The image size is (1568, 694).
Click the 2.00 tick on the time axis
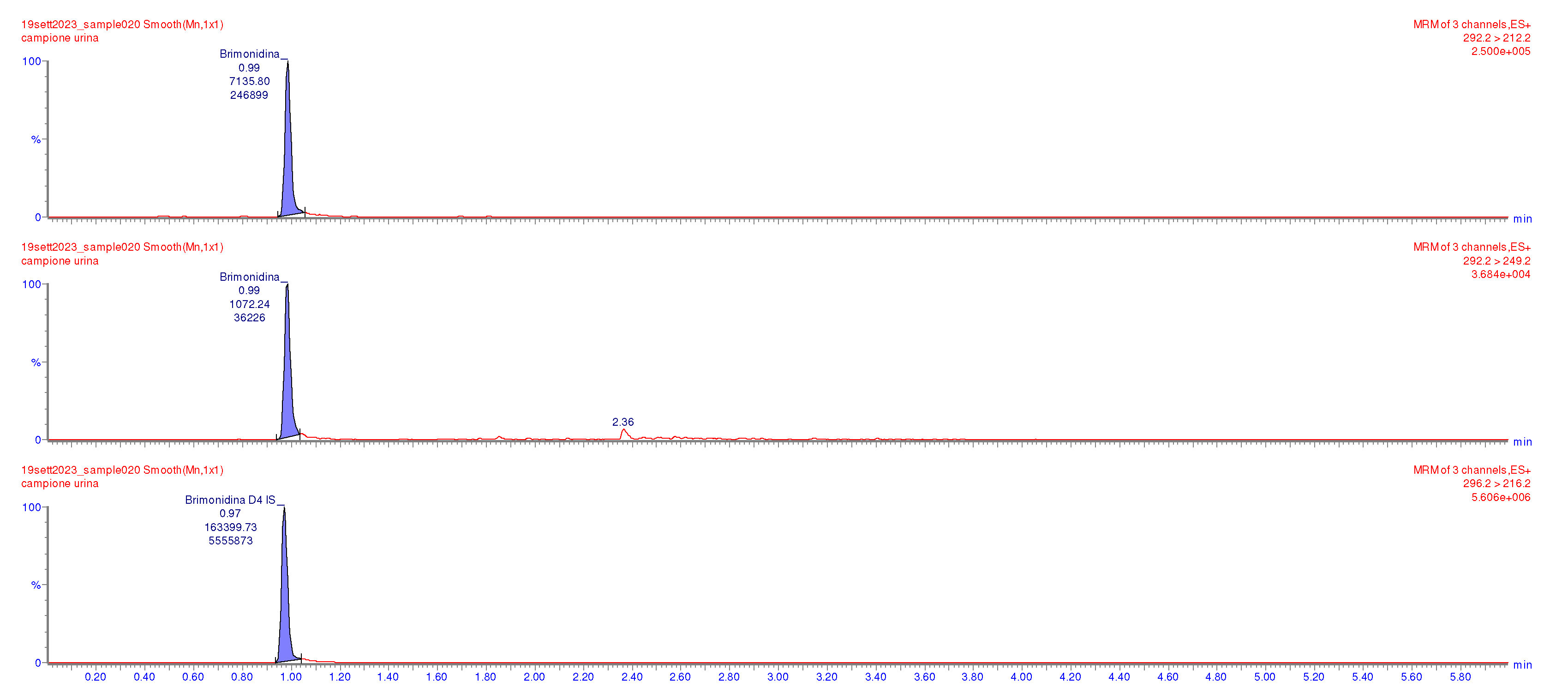pos(534,676)
